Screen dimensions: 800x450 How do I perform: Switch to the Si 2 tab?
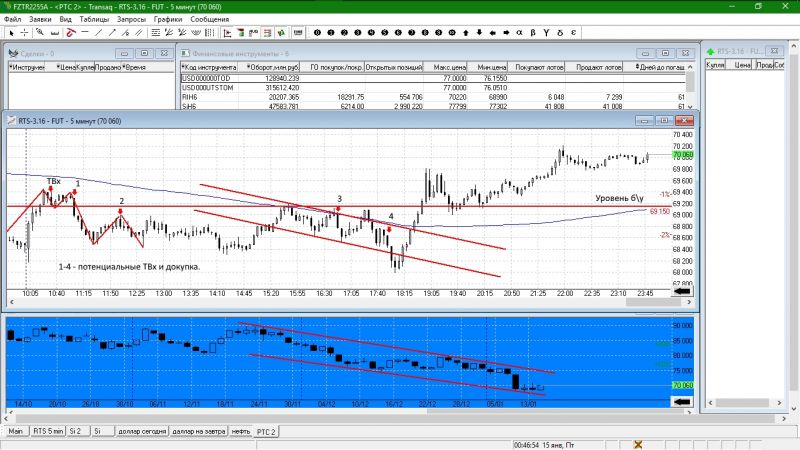point(75,431)
